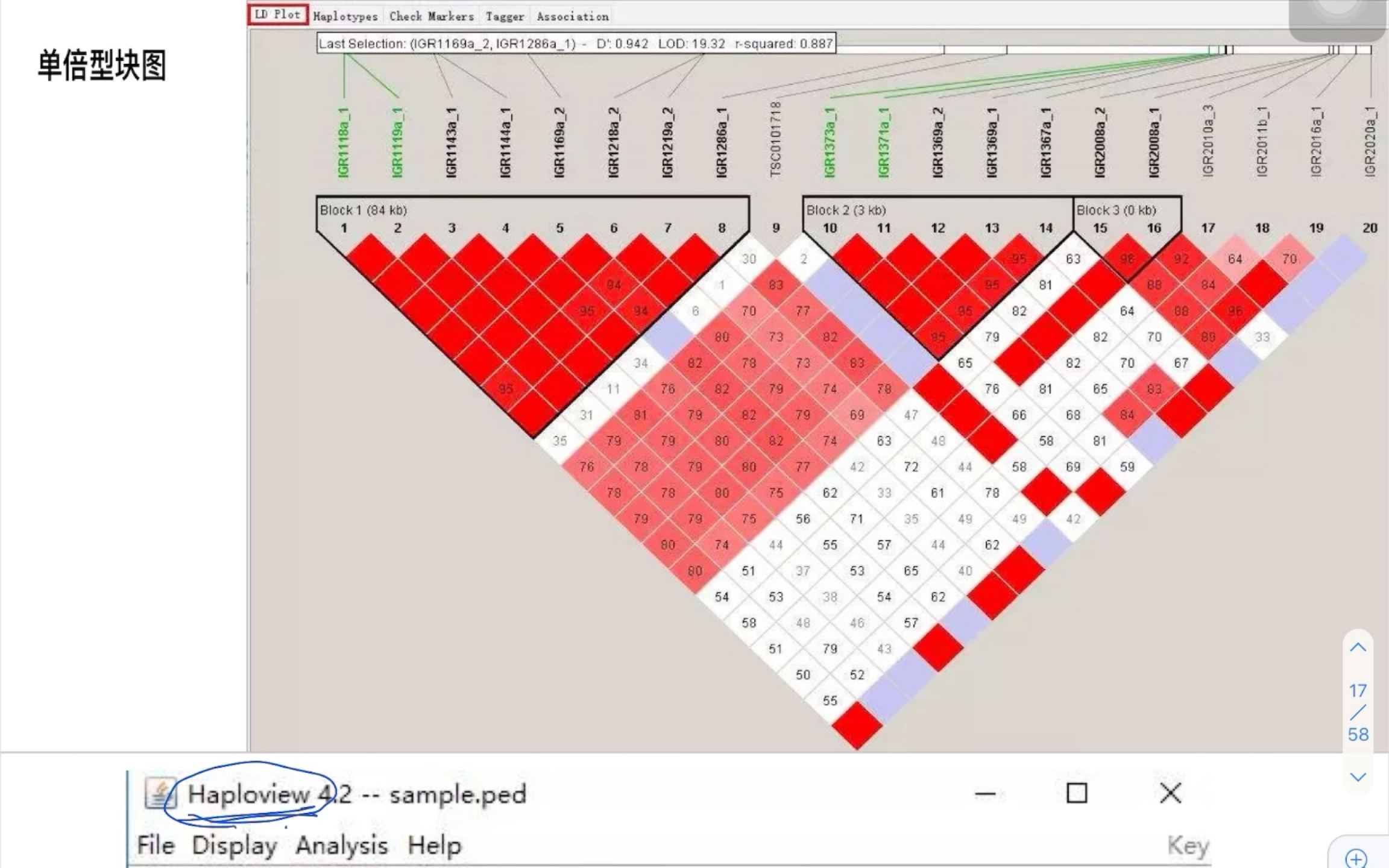The image size is (1389, 868).
Task: Click the Block 3 (0 kb) label
Action: pos(1117,210)
